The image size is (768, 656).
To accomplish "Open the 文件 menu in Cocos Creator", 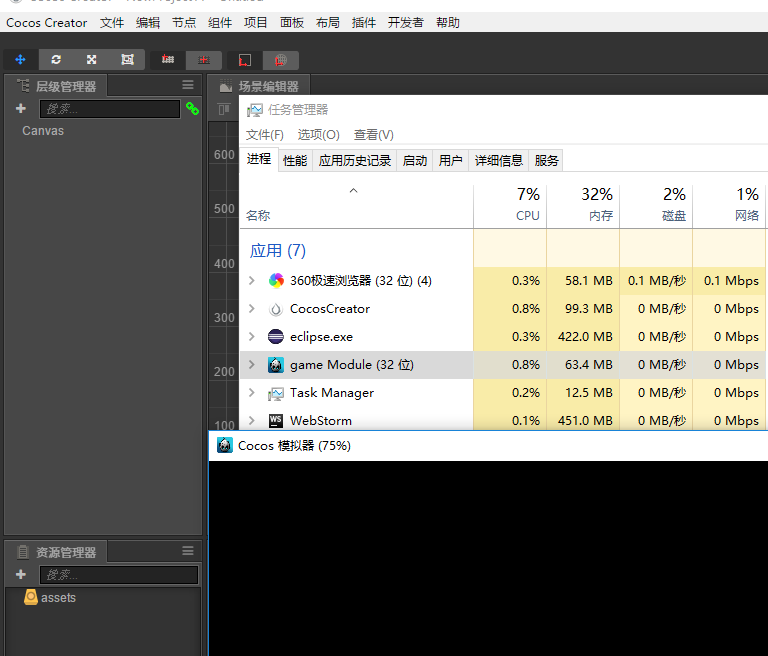I will 112,23.
